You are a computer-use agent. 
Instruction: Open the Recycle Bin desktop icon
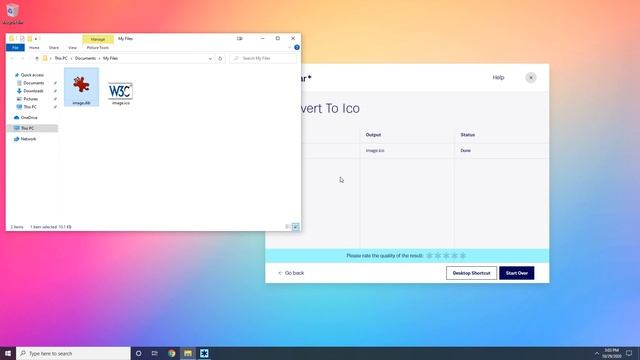[x=12, y=13]
